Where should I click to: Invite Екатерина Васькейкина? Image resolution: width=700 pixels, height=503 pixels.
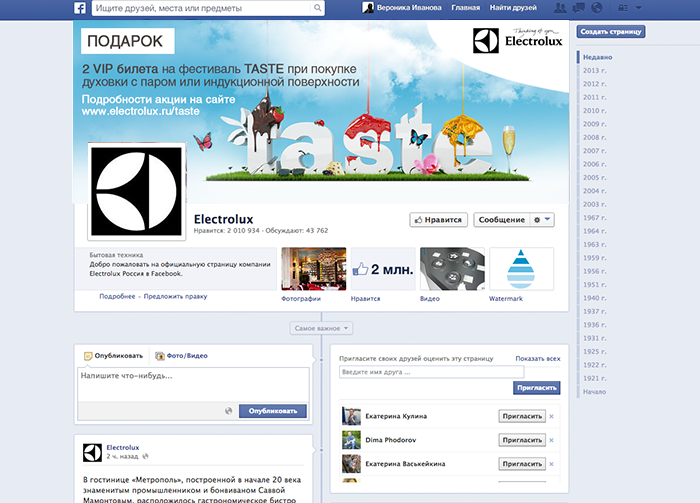point(522,464)
